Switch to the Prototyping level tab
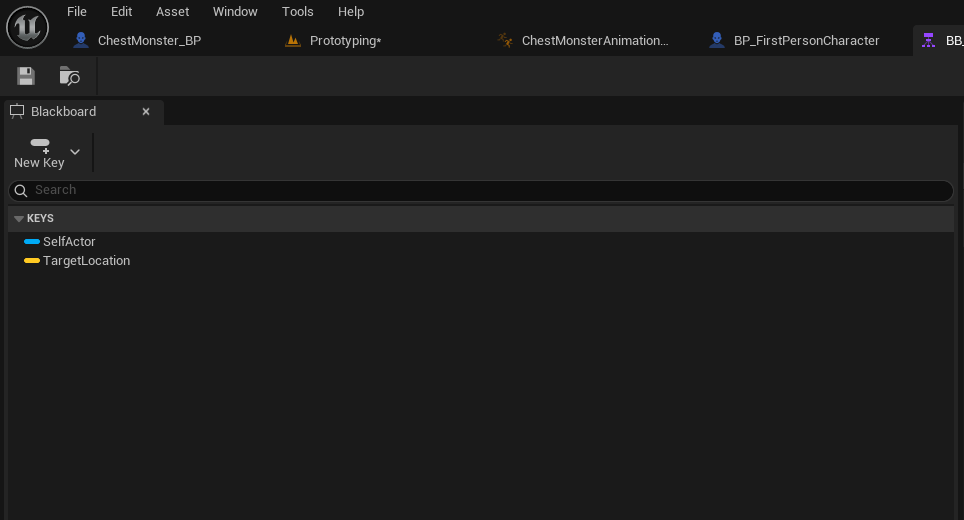The height and width of the screenshot is (520, 964). pyautogui.click(x=345, y=41)
